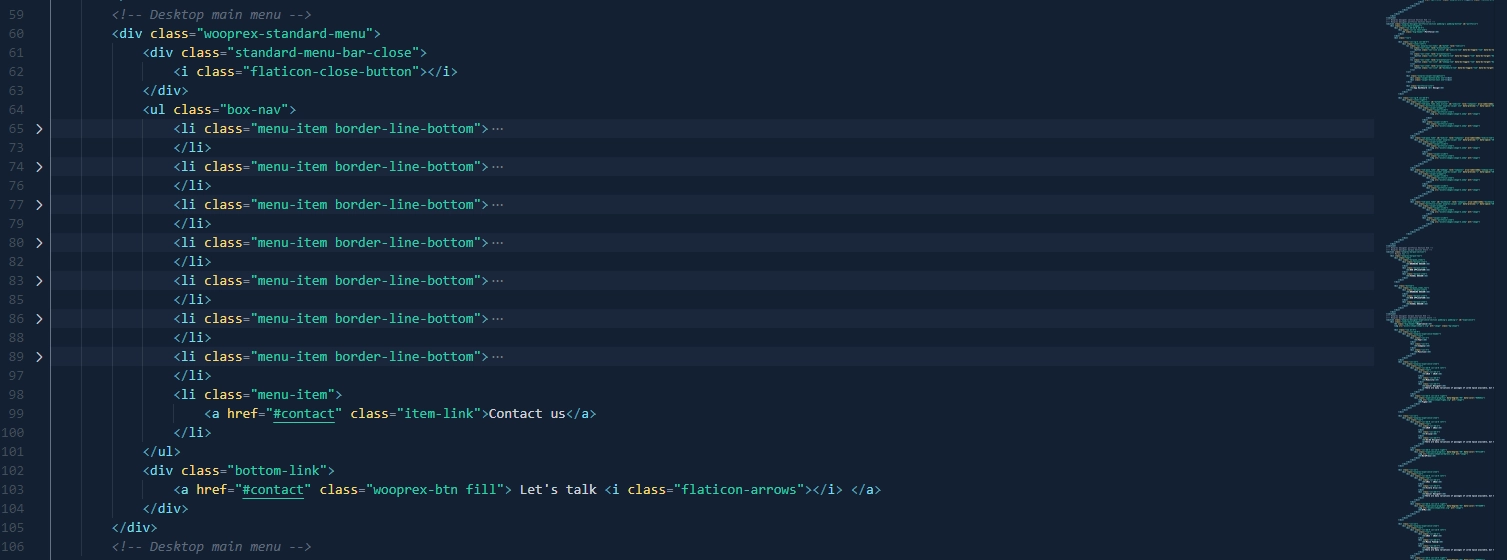Expand the folded block at line 74
This screenshot has height=560, width=1507.
point(39,167)
